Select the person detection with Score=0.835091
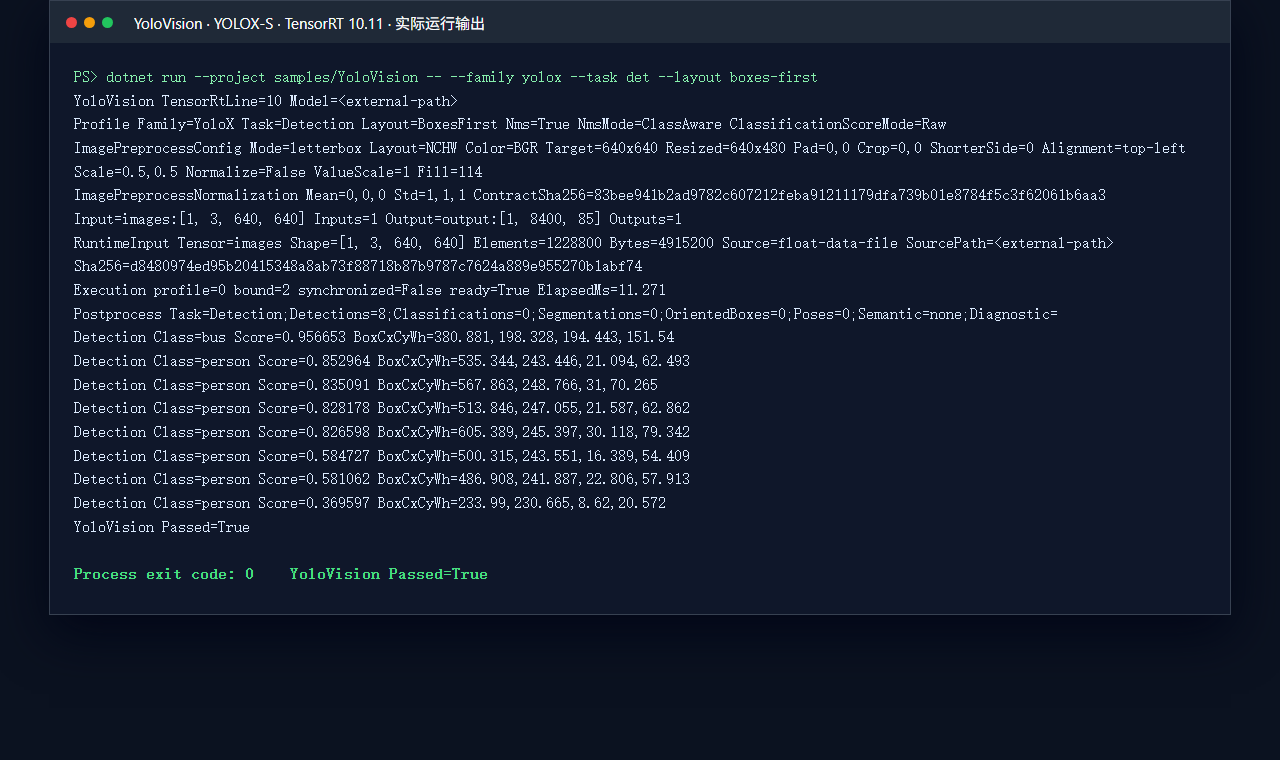 coord(366,385)
